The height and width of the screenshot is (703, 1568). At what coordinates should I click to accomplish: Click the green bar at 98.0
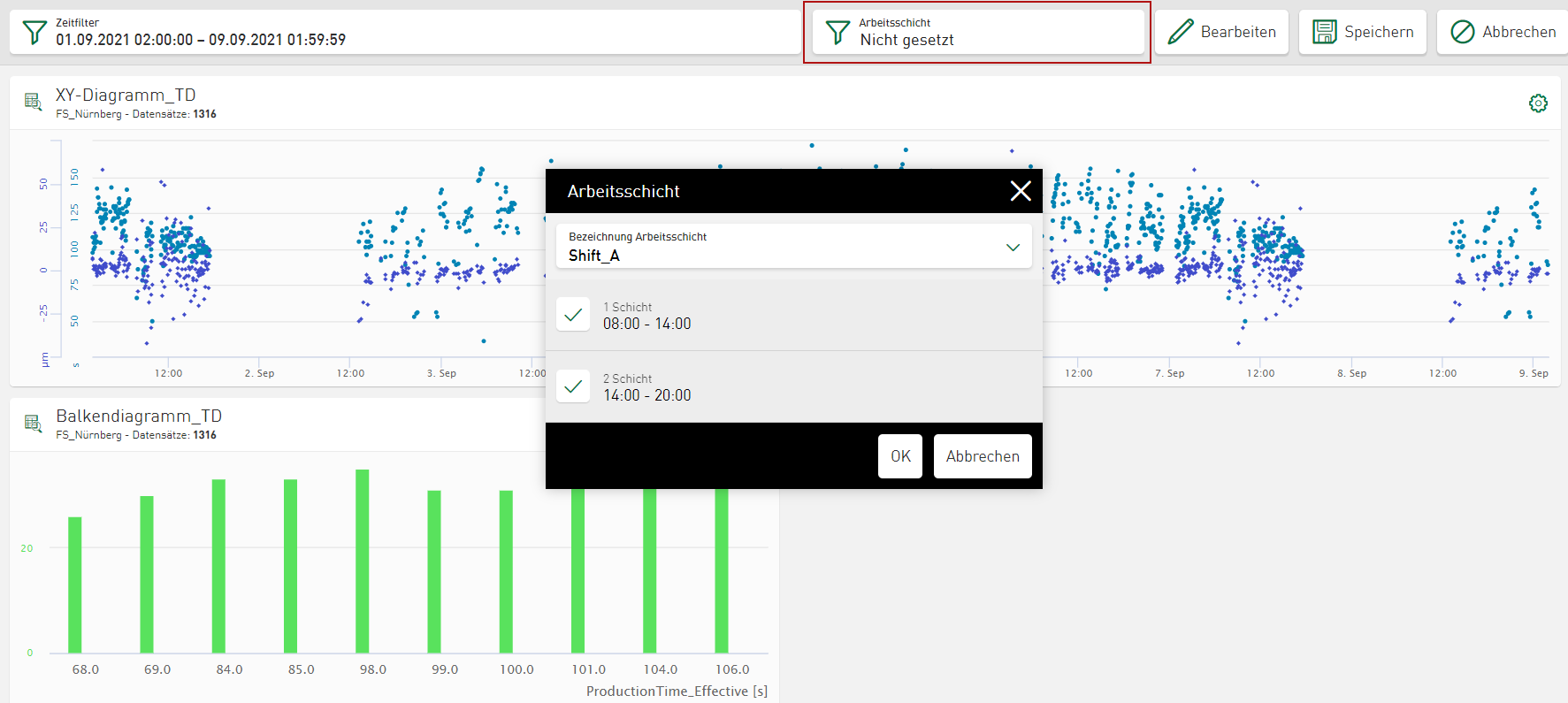click(x=363, y=562)
